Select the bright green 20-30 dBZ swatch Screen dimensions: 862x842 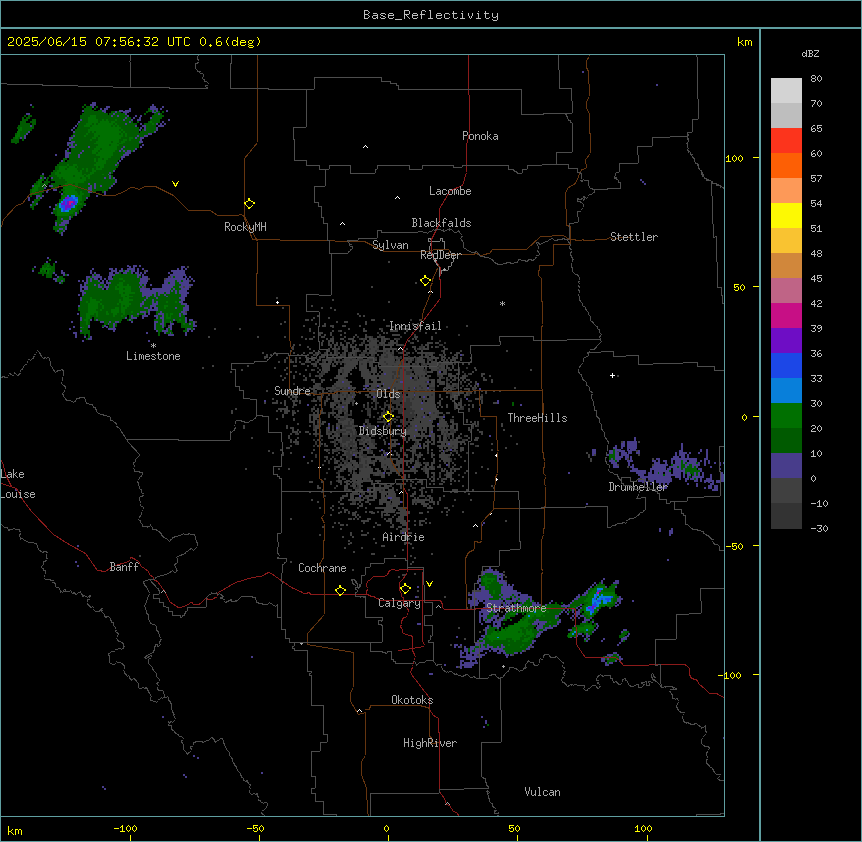coord(786,416)
